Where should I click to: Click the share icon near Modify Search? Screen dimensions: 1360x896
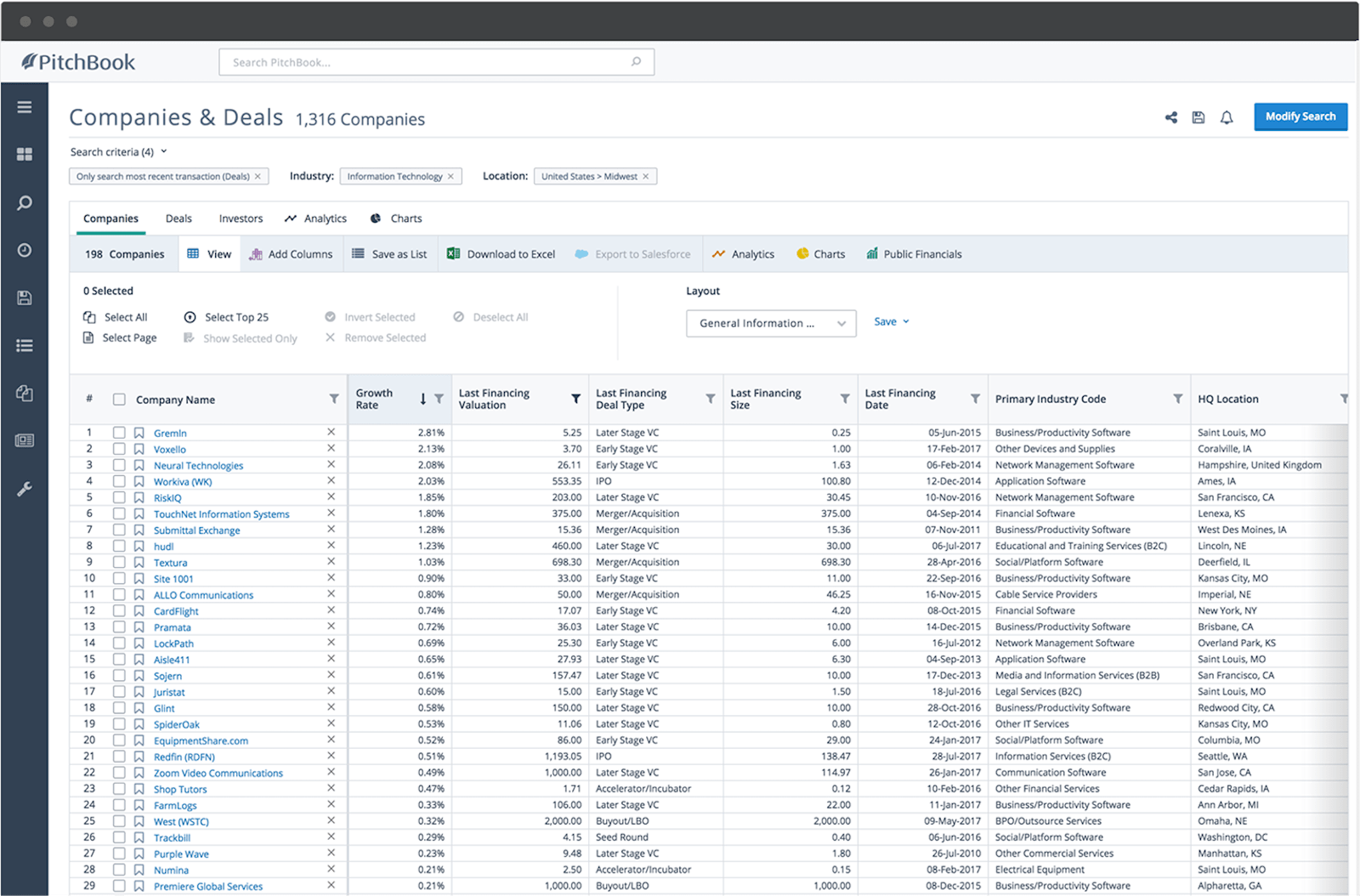pyautogui.click(x=1171, y=117)
